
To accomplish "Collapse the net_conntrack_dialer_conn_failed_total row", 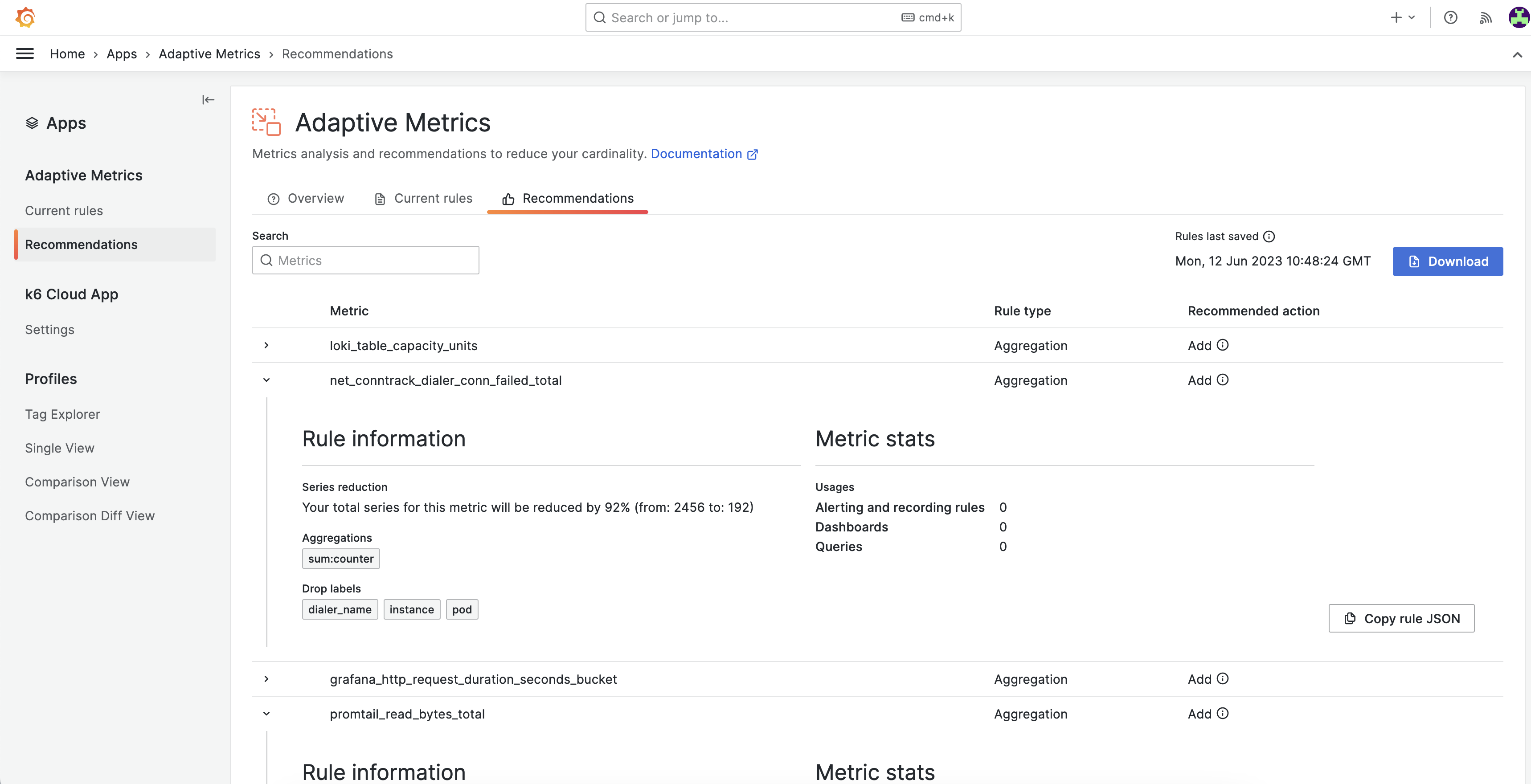I will pyautogui.click(x=266, y=380).
